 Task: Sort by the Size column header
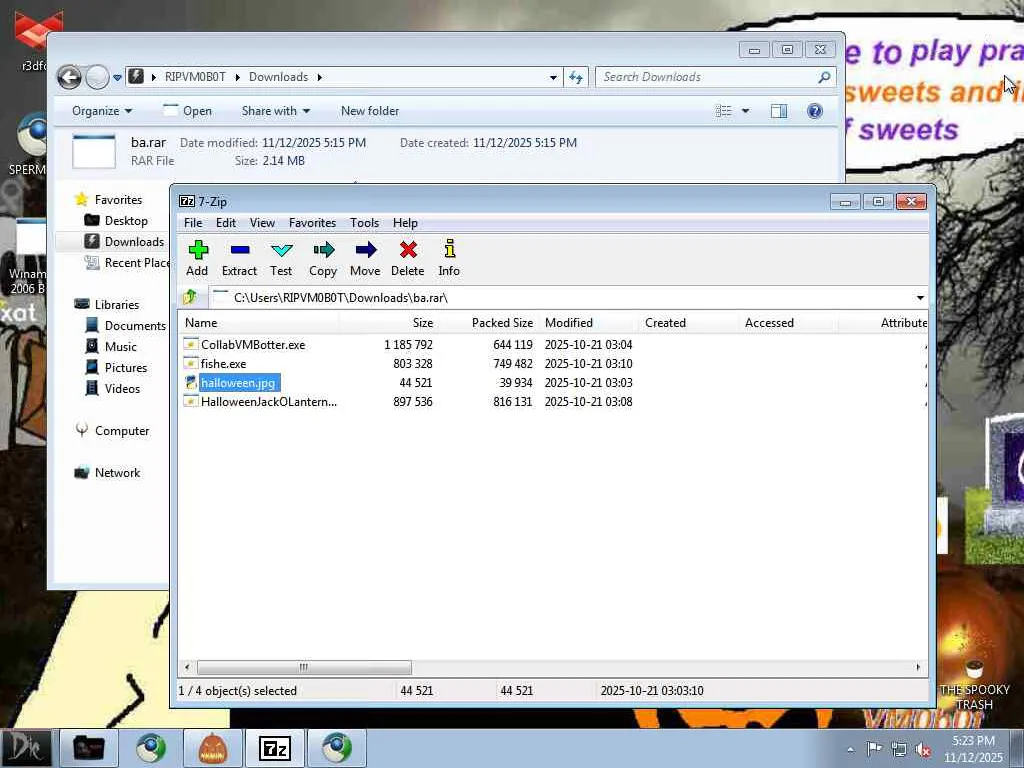[388, 323]
